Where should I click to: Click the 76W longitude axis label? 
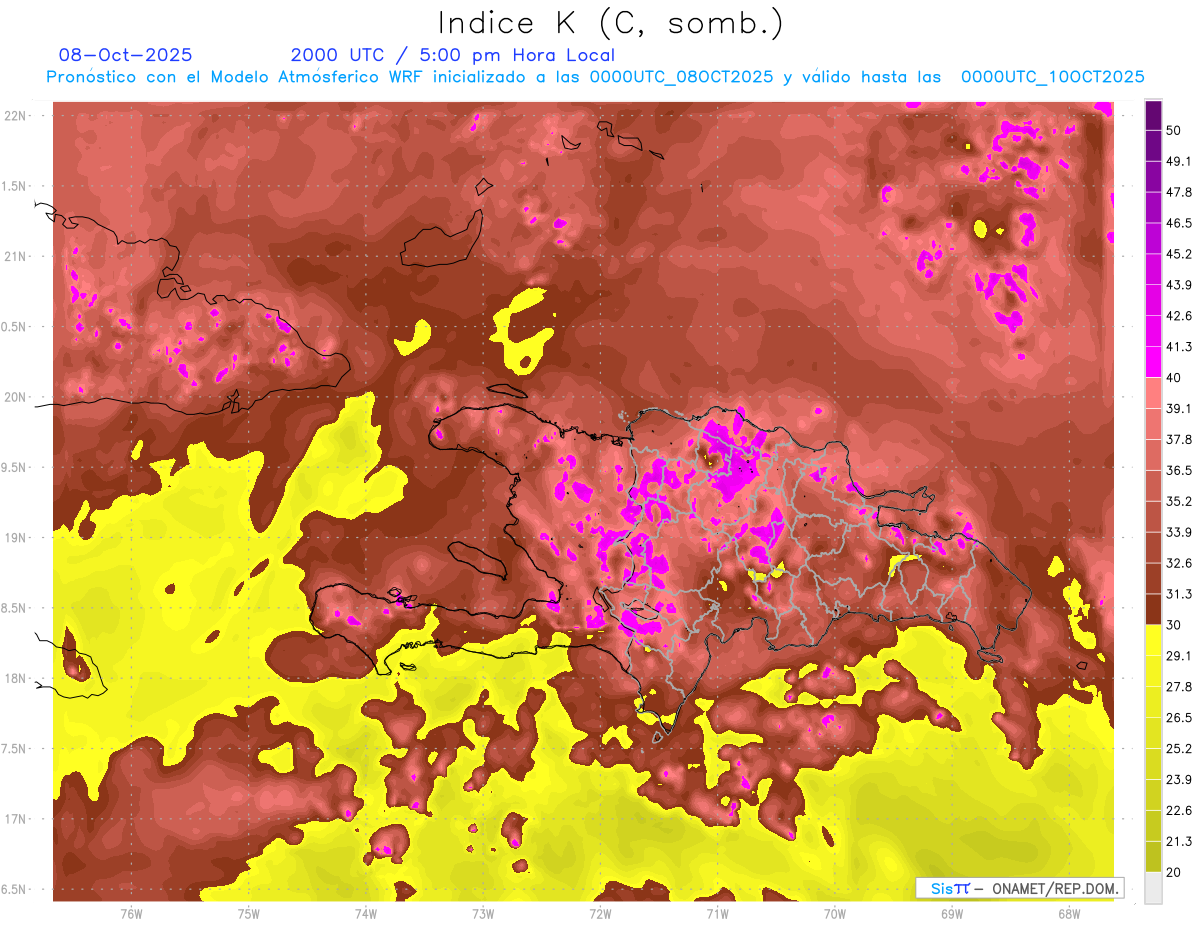tap(131, 913)
